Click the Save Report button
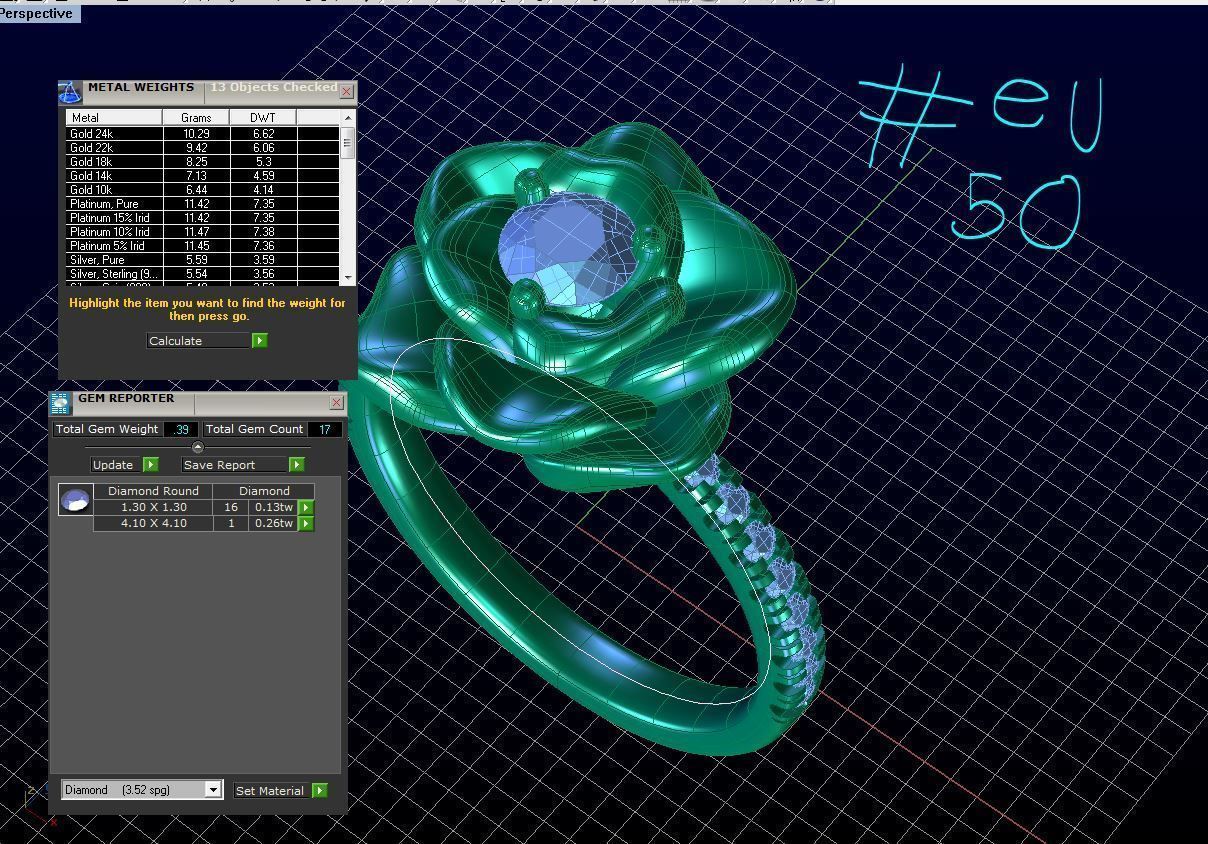This screenshot has height=844, width=1208. point(235,465)
